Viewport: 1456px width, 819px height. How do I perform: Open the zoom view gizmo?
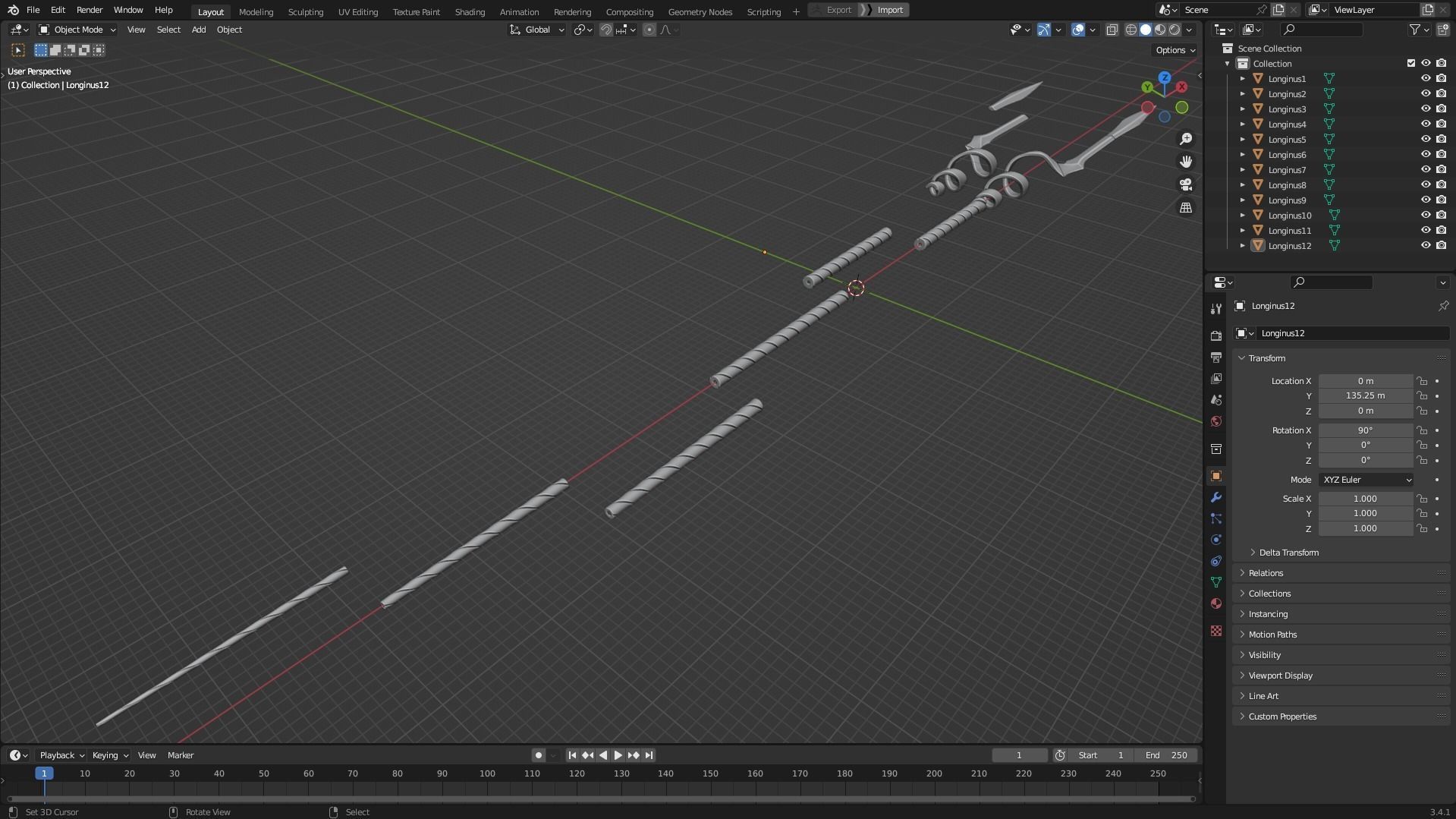pyautogui.click(x=1186, y=139)
